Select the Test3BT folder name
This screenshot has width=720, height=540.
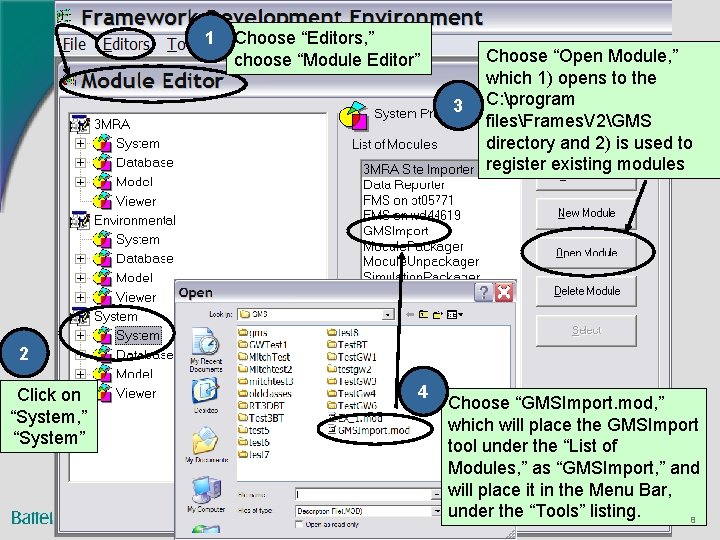coord(266,418)
